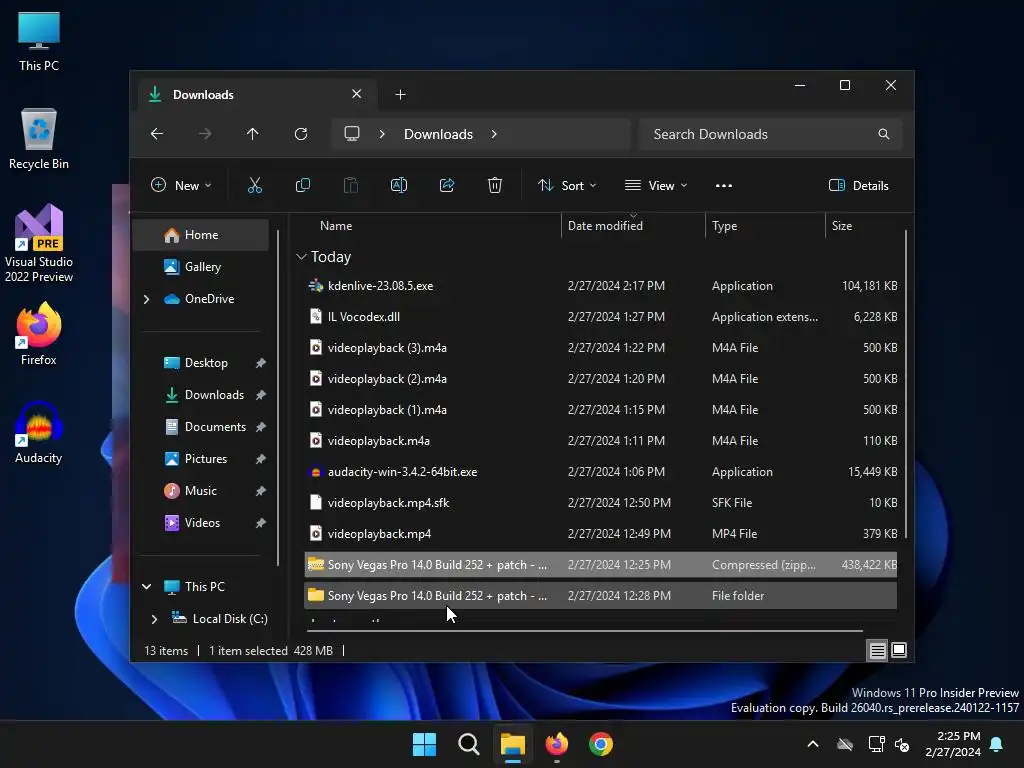Open the Sort dropdown
Viewport: 1024px width, 768px height.
567,185
